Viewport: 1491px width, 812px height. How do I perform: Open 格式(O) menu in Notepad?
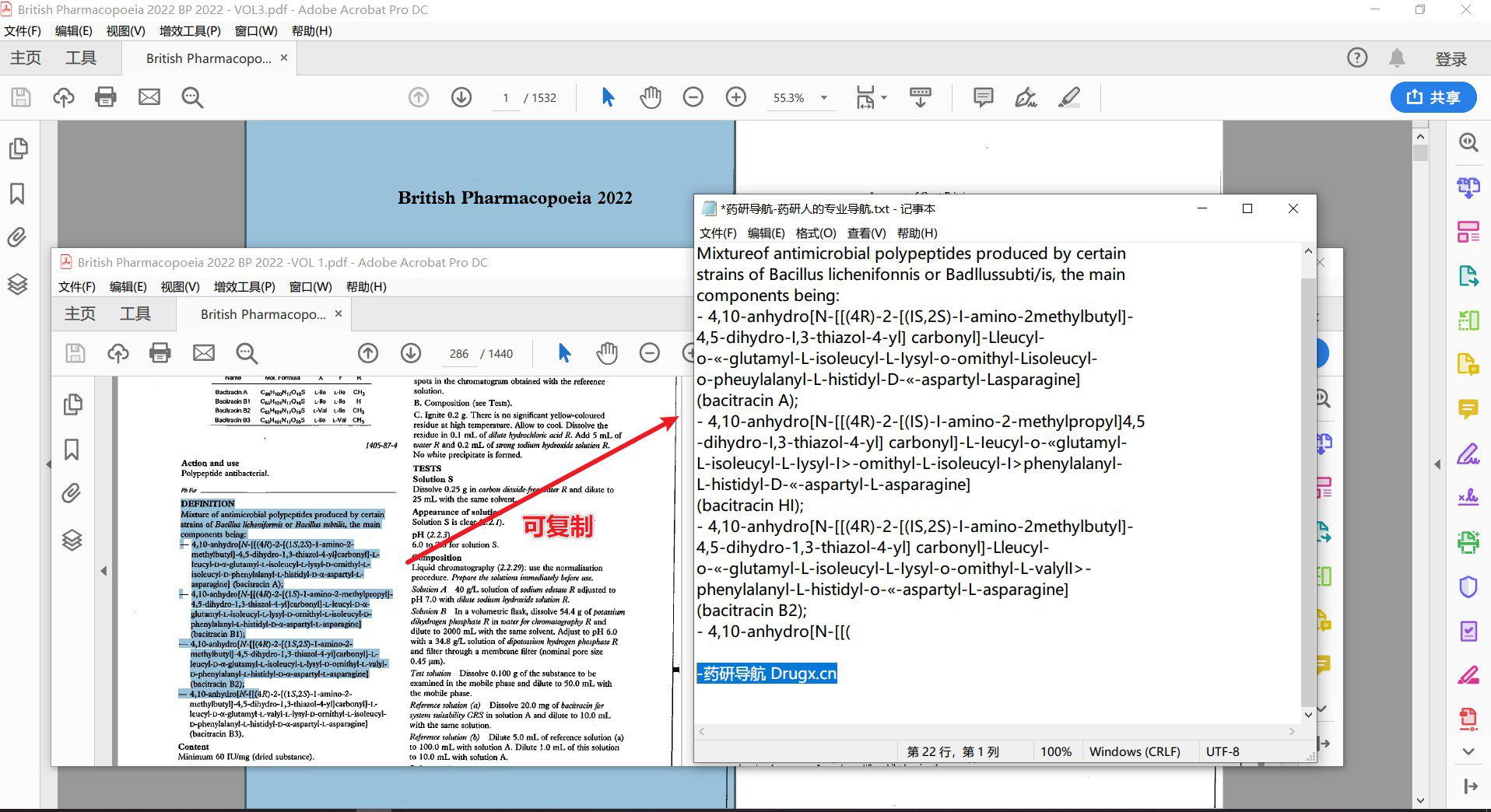(816, 233)
